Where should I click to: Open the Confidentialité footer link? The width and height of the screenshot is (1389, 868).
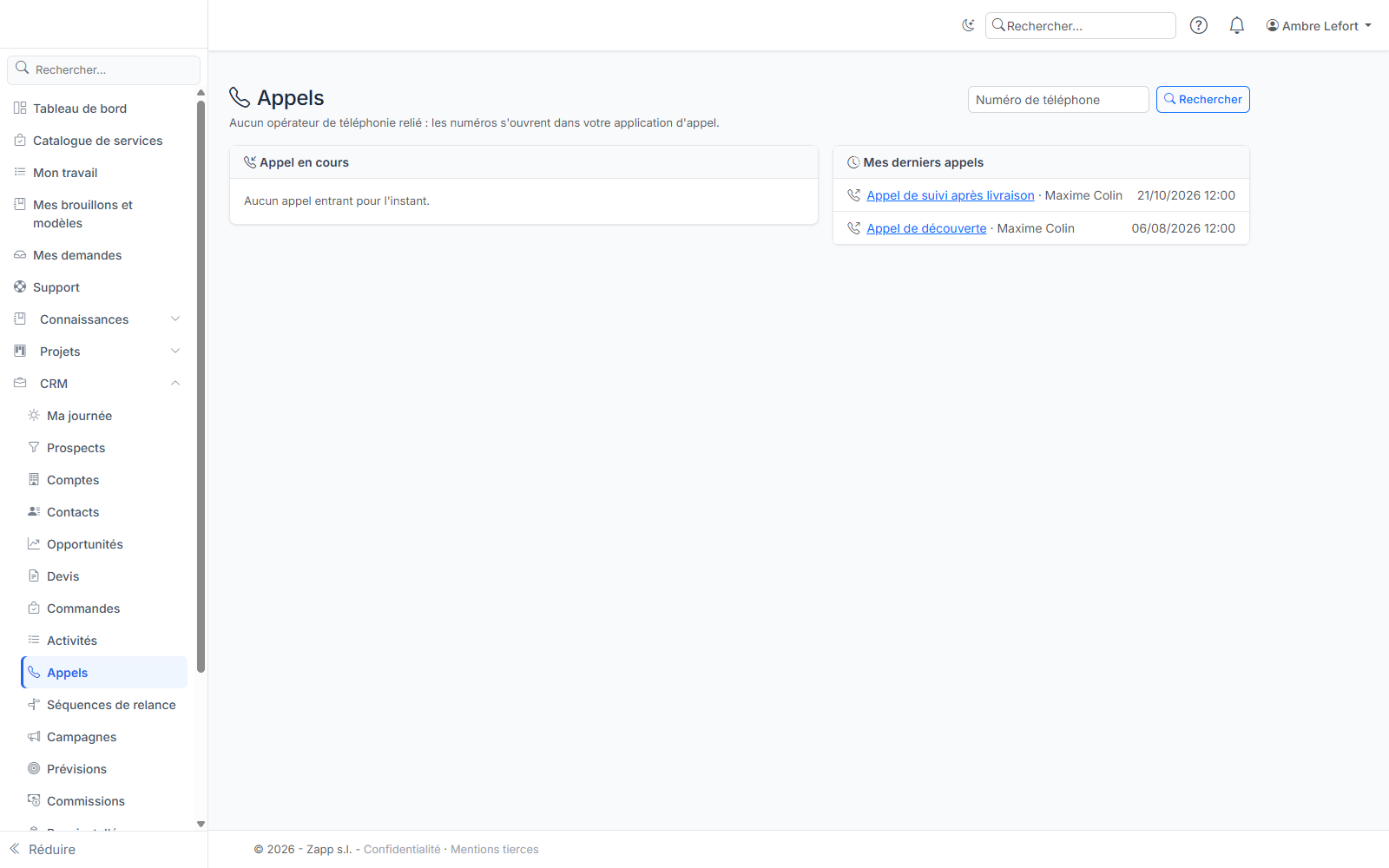pyautogui.click(x=402, y=850)
